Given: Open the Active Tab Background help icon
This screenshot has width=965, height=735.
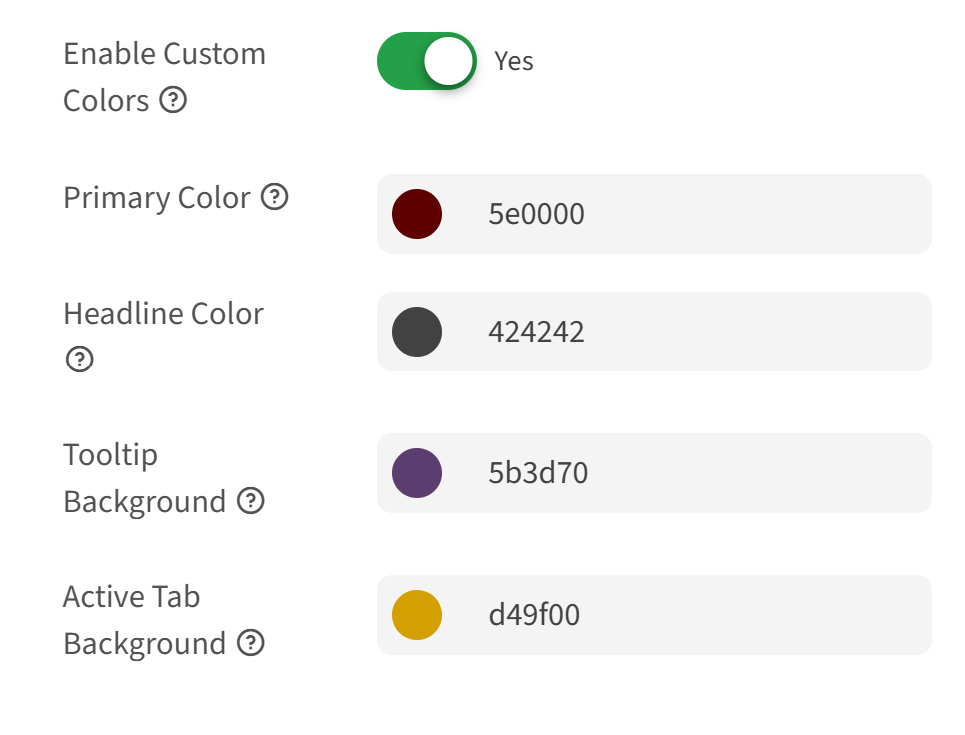Looking at the screenshot, I should click(x=250, y=643).
